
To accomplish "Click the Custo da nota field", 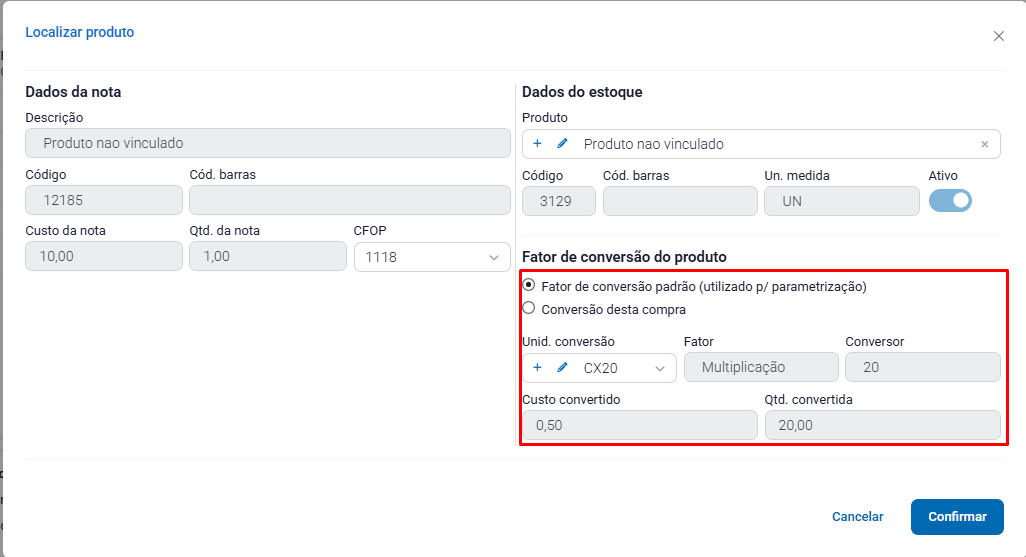I will [104, 257].
